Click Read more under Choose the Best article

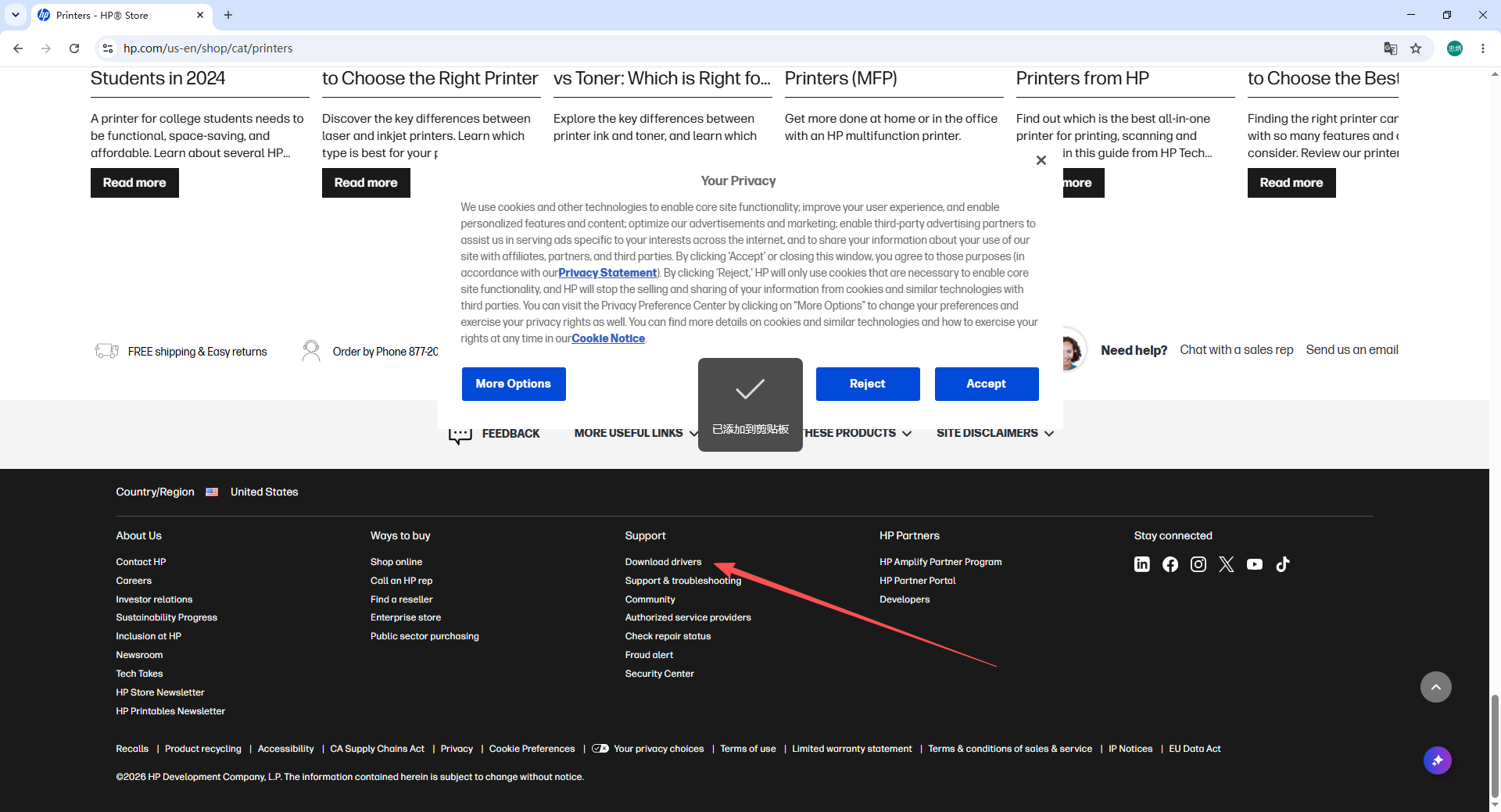click(x=1291, y=183)
